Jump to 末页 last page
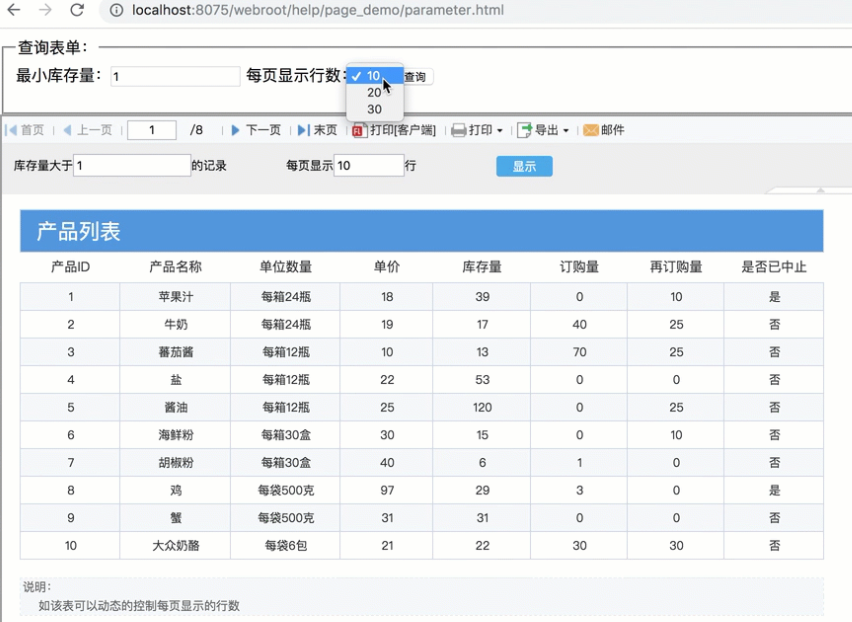Screen dimensions: 852x622 [x=317, y=130]
